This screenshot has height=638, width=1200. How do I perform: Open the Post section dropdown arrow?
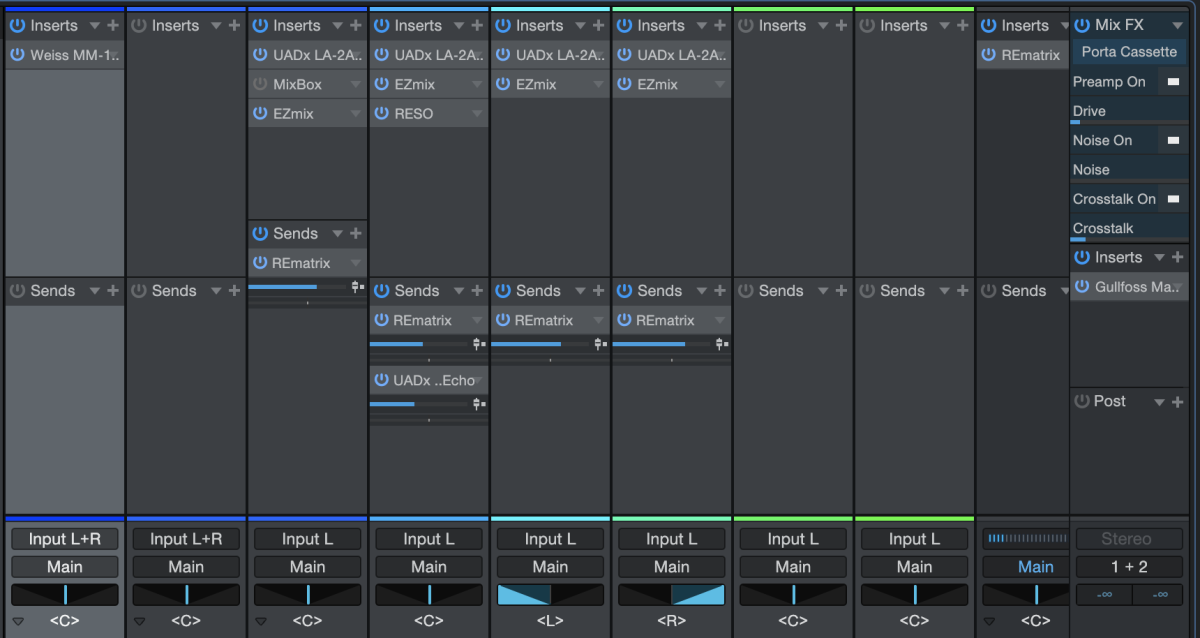[x=1159, y=402]
